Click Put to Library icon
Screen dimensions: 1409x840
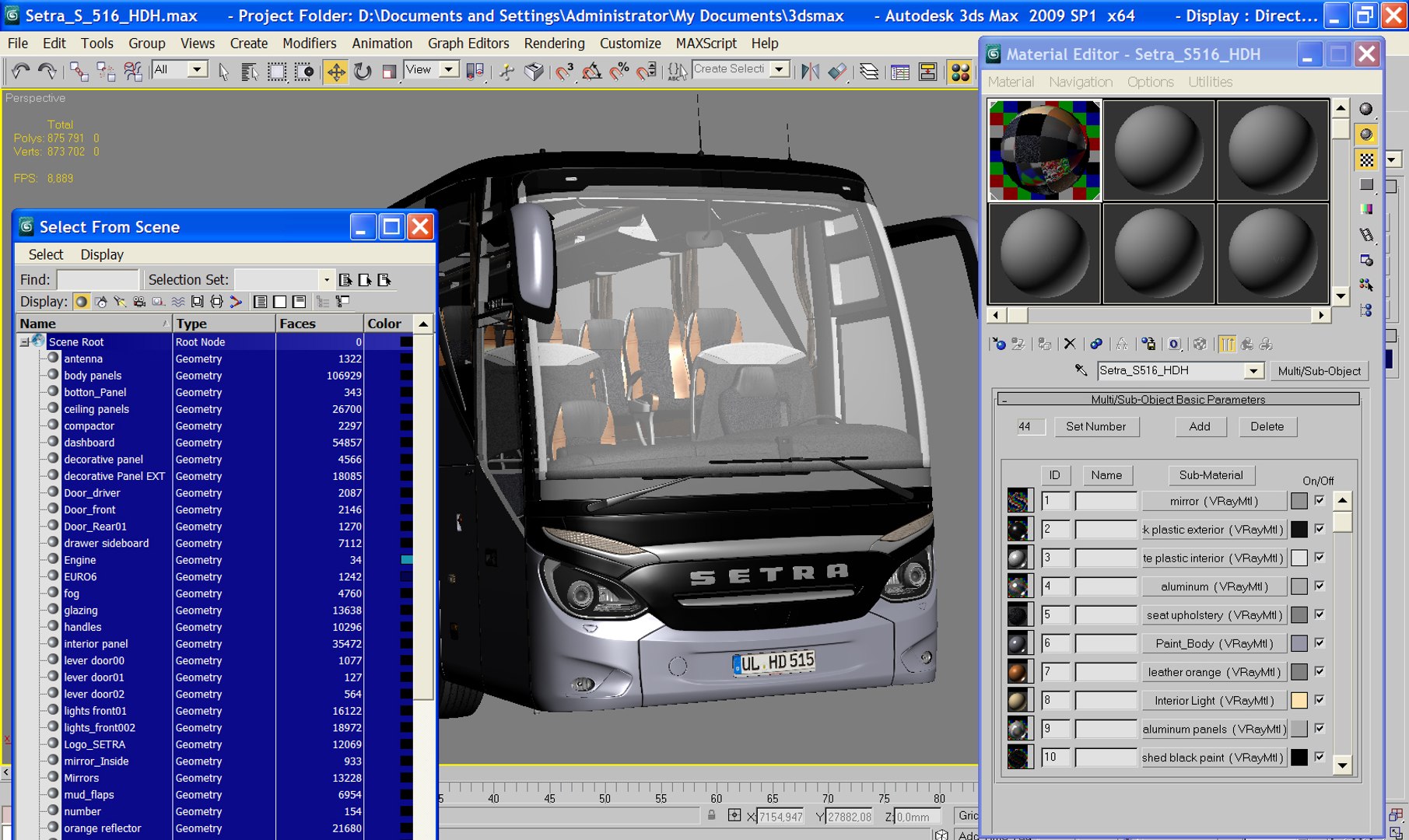tap(1148, 344)
